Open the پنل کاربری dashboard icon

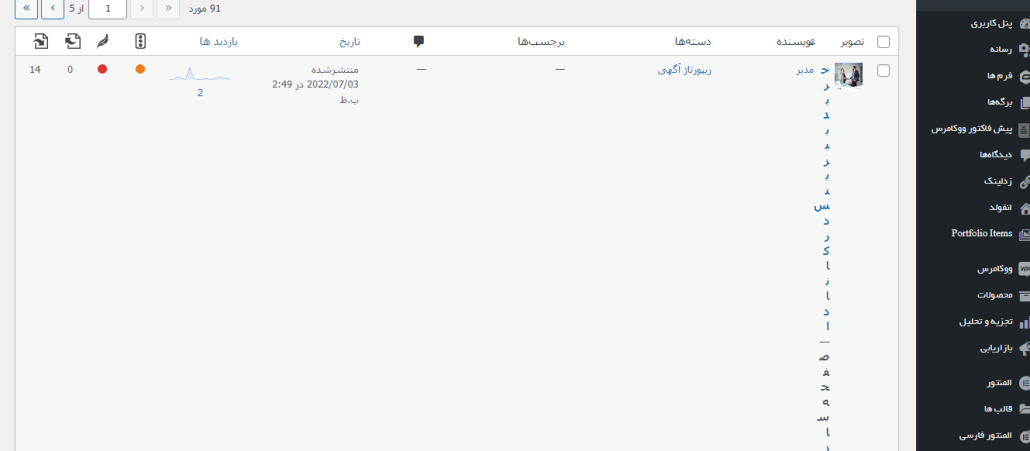pyautogui.click(x=1024, y=24)
